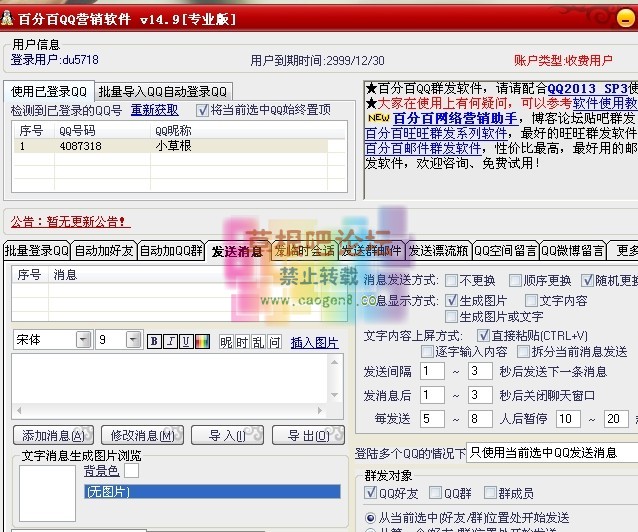The image size is (638, 532).
Task: Insert random characters 乱 button
Action: click(x=258, y=342)
